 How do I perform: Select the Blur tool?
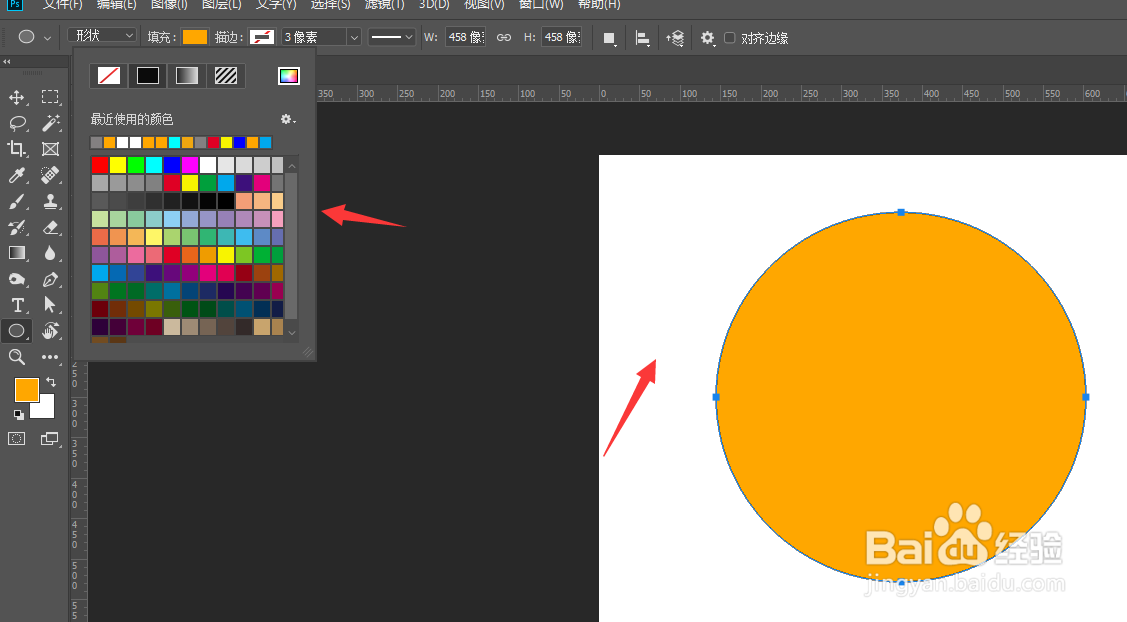(x=50, y=253)
